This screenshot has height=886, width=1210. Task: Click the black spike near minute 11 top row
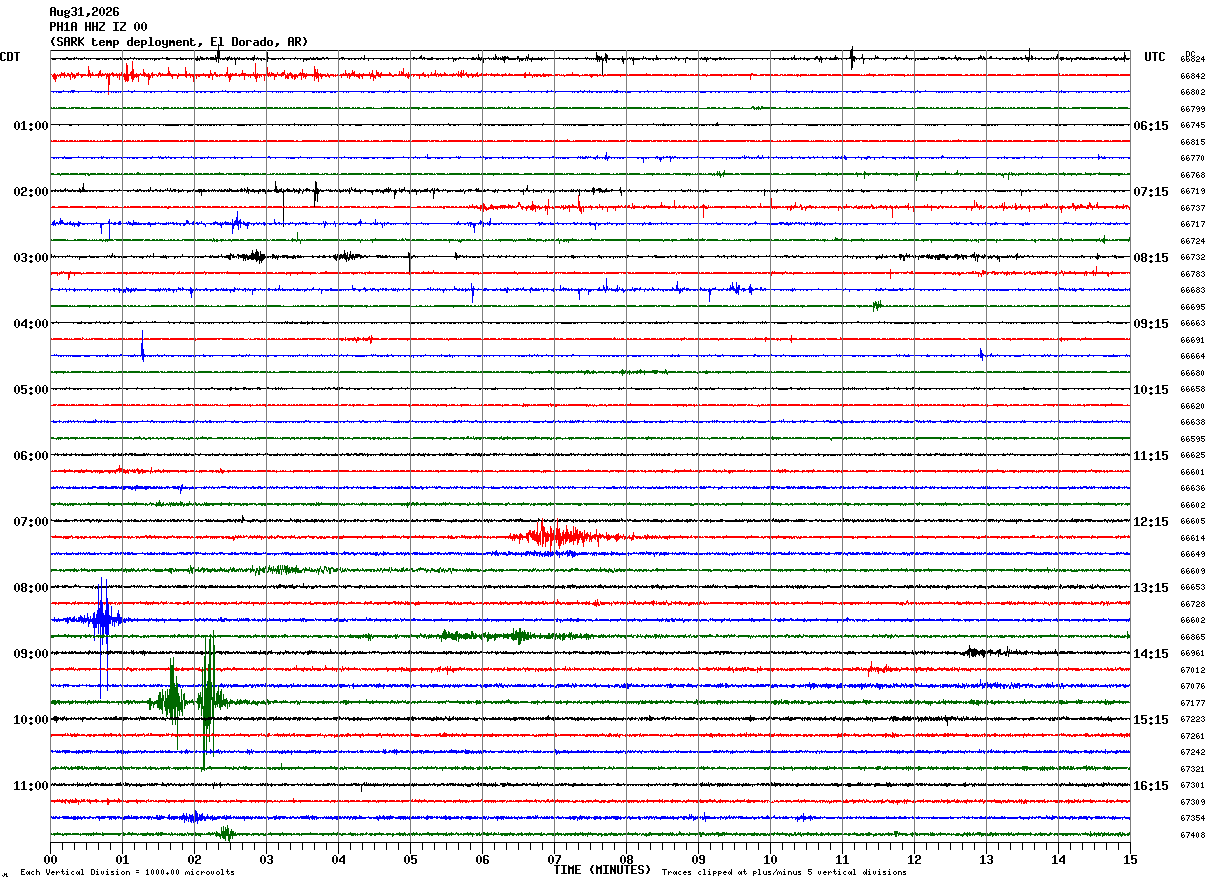(x=852, y=57)
